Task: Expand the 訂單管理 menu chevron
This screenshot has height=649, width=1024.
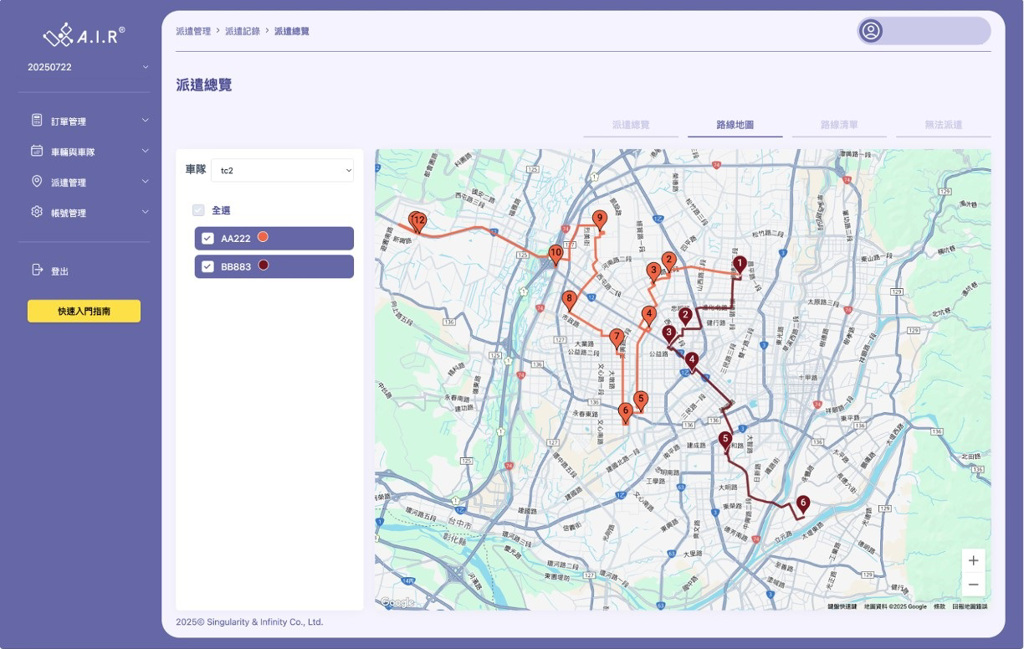Action: (x=145, y=120)
